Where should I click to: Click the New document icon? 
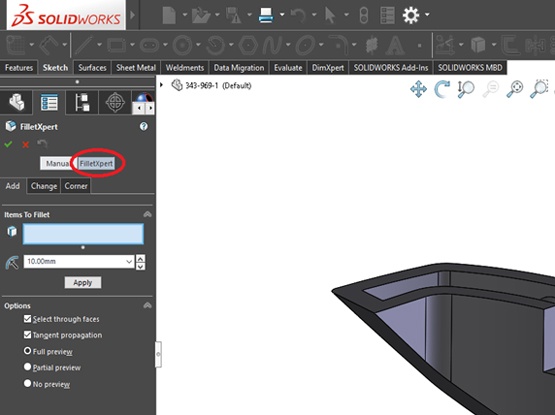coord(169,16)
